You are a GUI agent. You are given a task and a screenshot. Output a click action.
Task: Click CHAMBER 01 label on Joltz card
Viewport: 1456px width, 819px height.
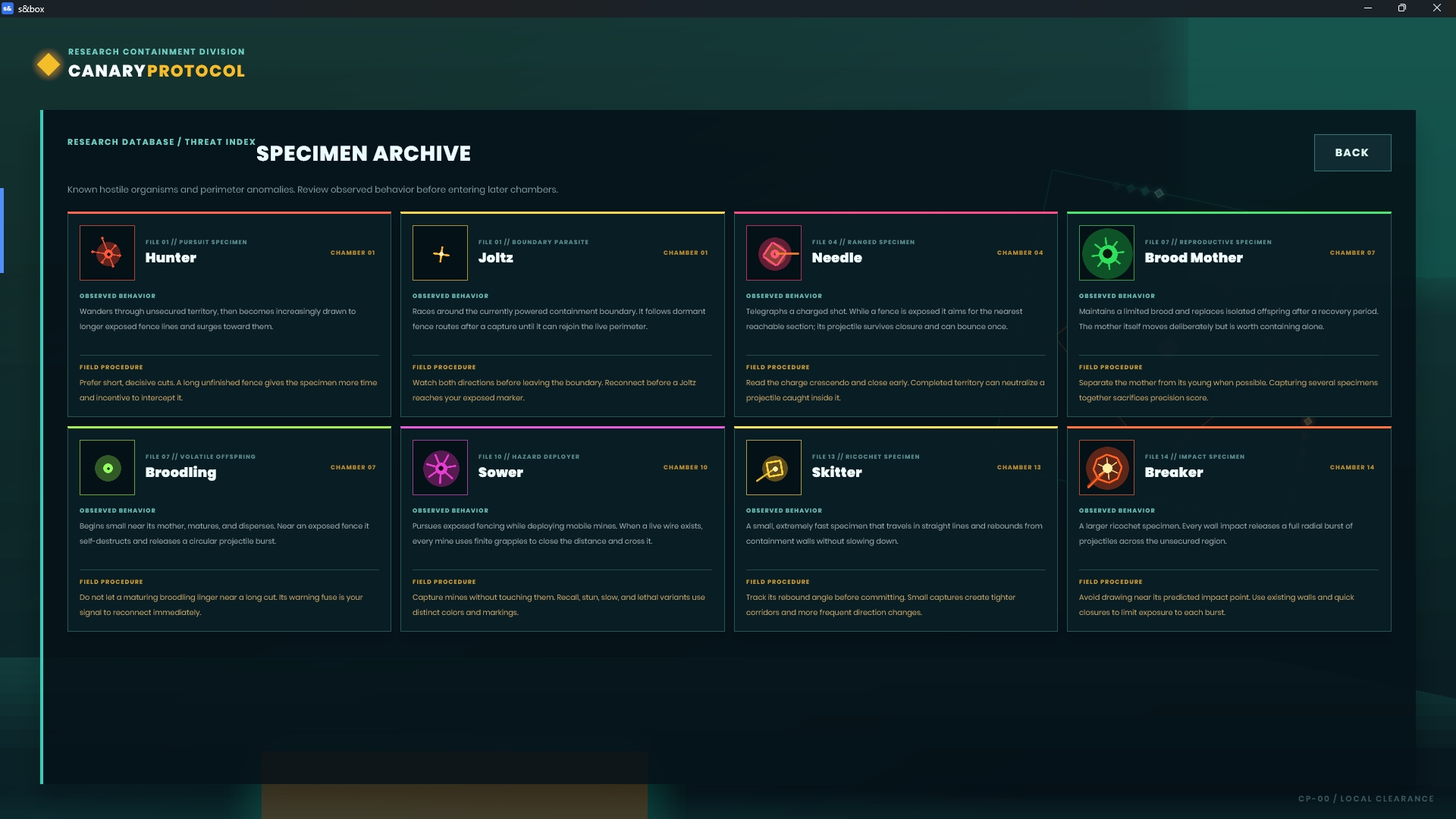686,253
